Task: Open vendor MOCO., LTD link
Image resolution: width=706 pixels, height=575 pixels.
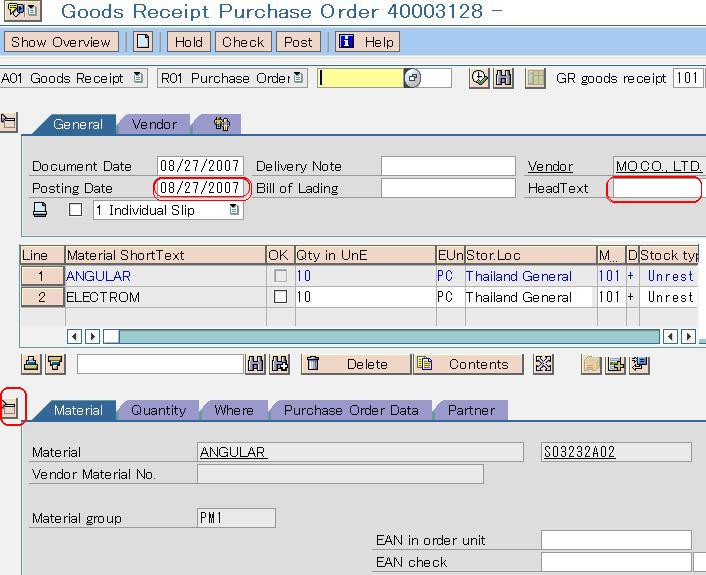Action: tap(659, 166)
